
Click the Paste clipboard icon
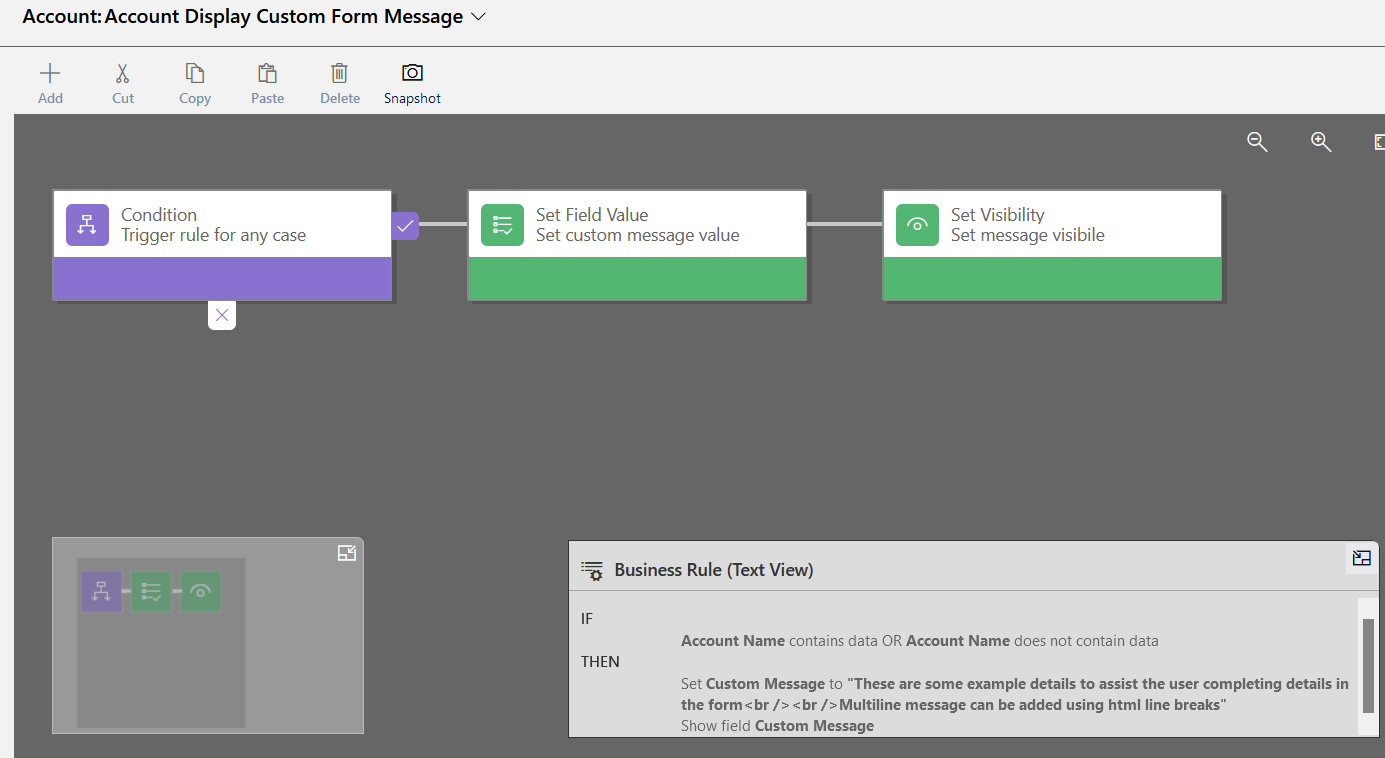[267, 74]
